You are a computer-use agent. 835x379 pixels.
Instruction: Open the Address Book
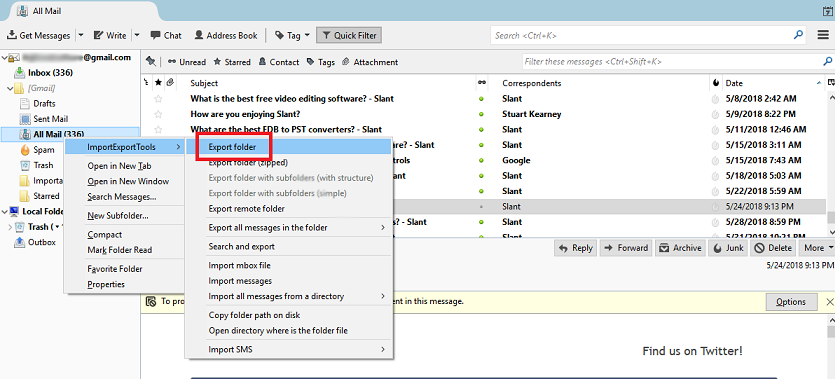tap(226, 36)
